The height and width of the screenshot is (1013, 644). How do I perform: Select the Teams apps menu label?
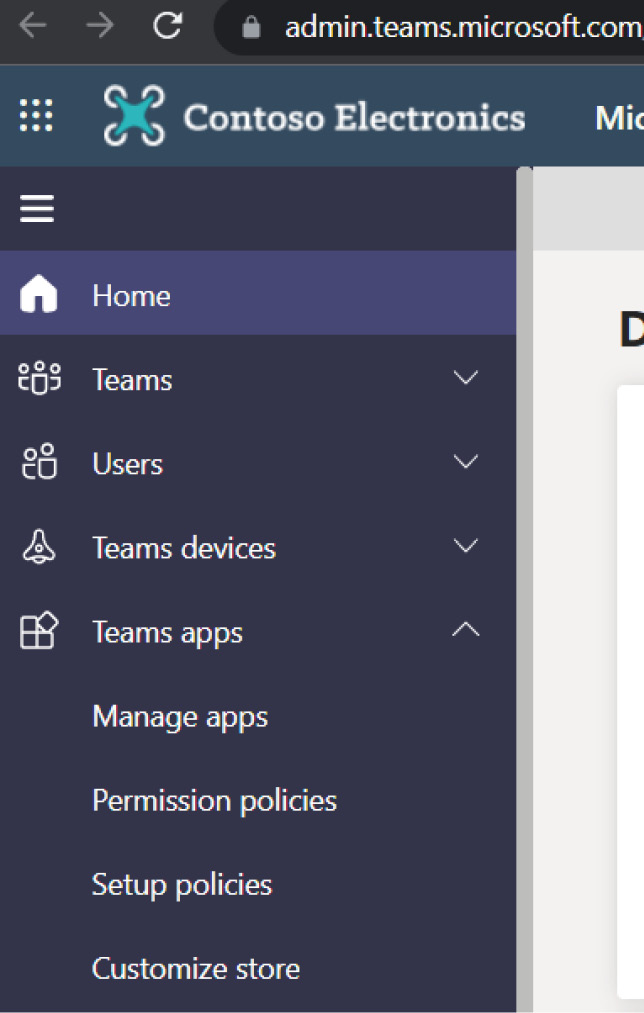pyautogui.click(x=167, y=633)
